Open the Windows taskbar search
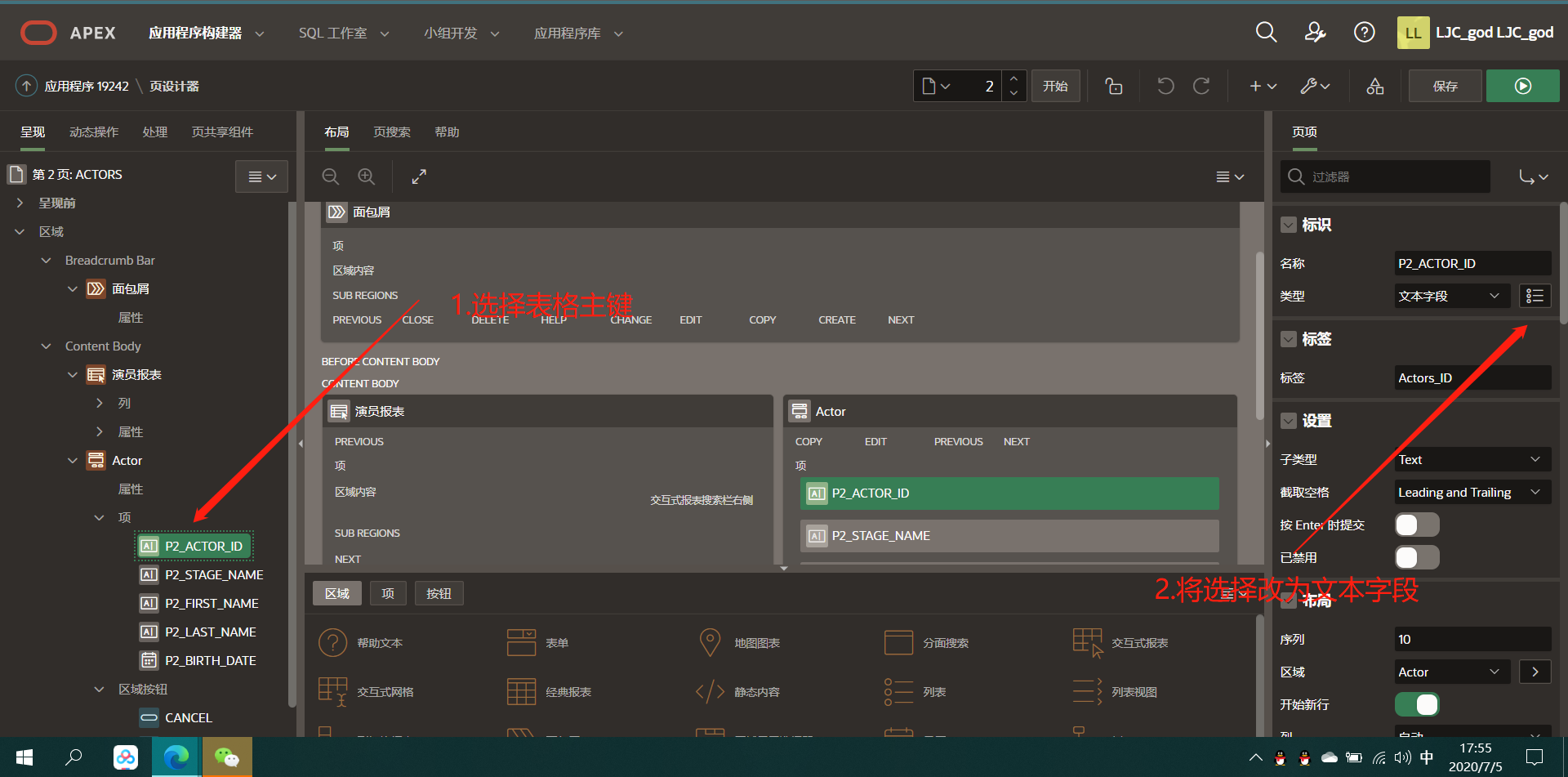The width and height of the screenshot is (1568, 777). point(74,757)
